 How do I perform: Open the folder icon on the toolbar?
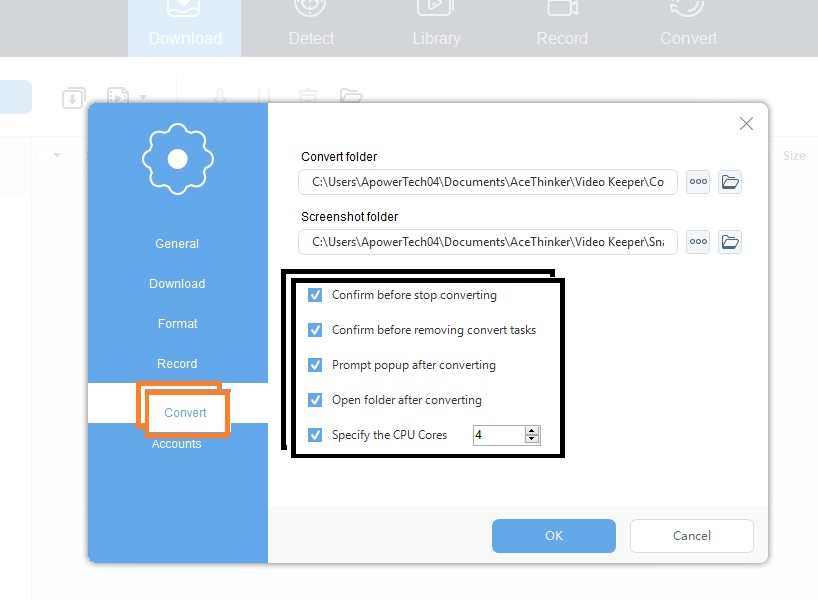(350, 96)
